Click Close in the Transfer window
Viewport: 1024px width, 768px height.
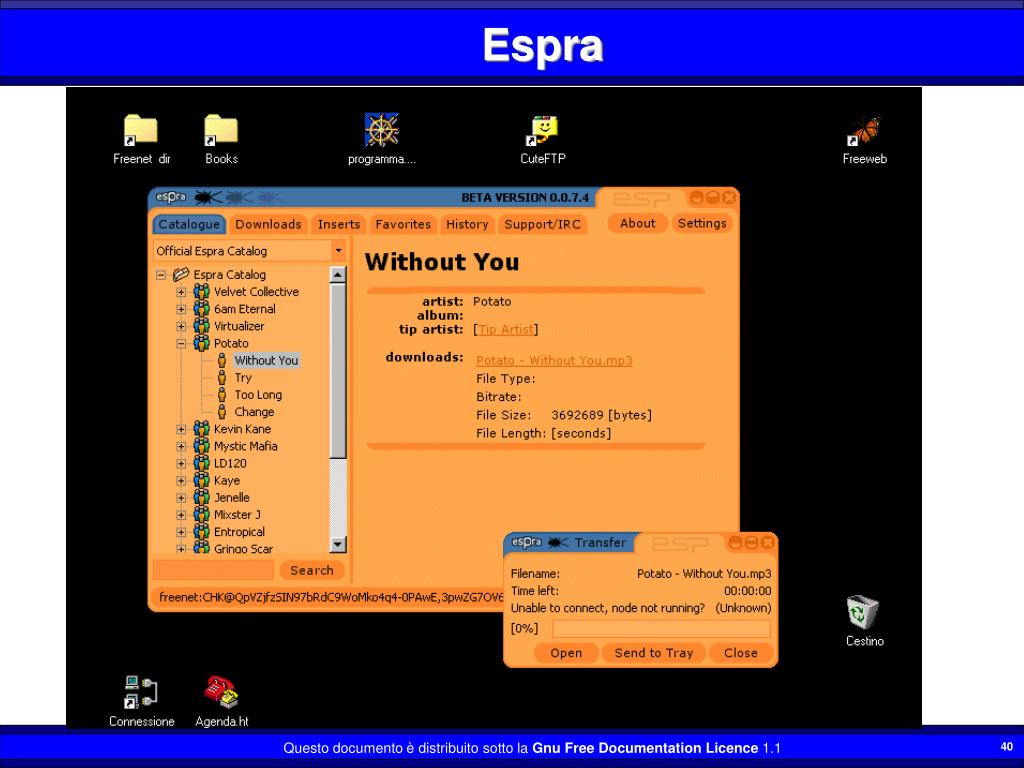pyautogui.click(x=741, y=652)
